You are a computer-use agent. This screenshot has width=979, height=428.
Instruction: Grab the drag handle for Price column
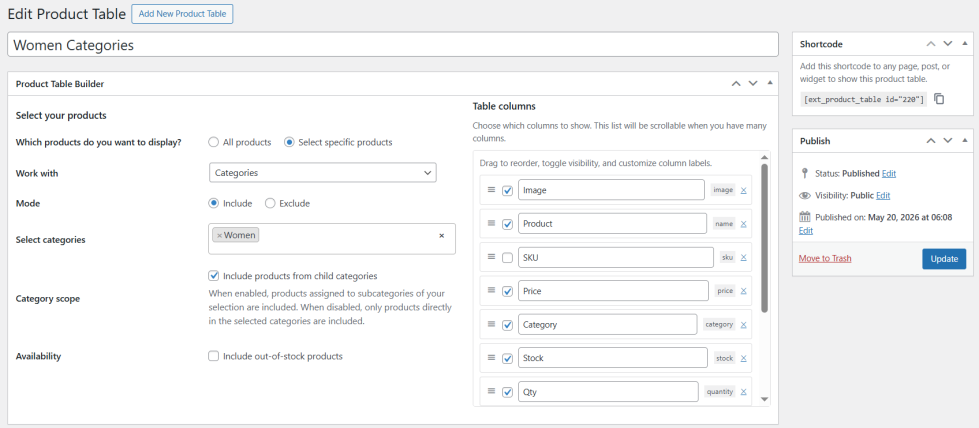491,290
